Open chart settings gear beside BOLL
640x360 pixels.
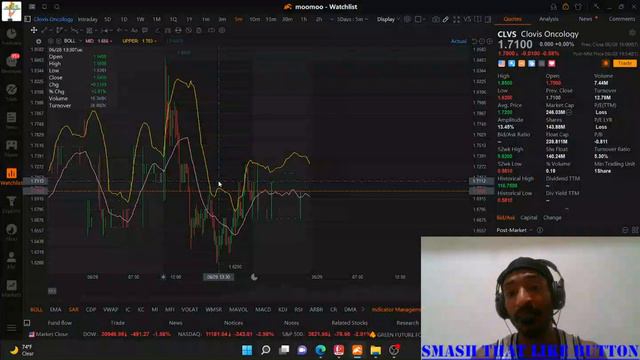pos(38,41)
